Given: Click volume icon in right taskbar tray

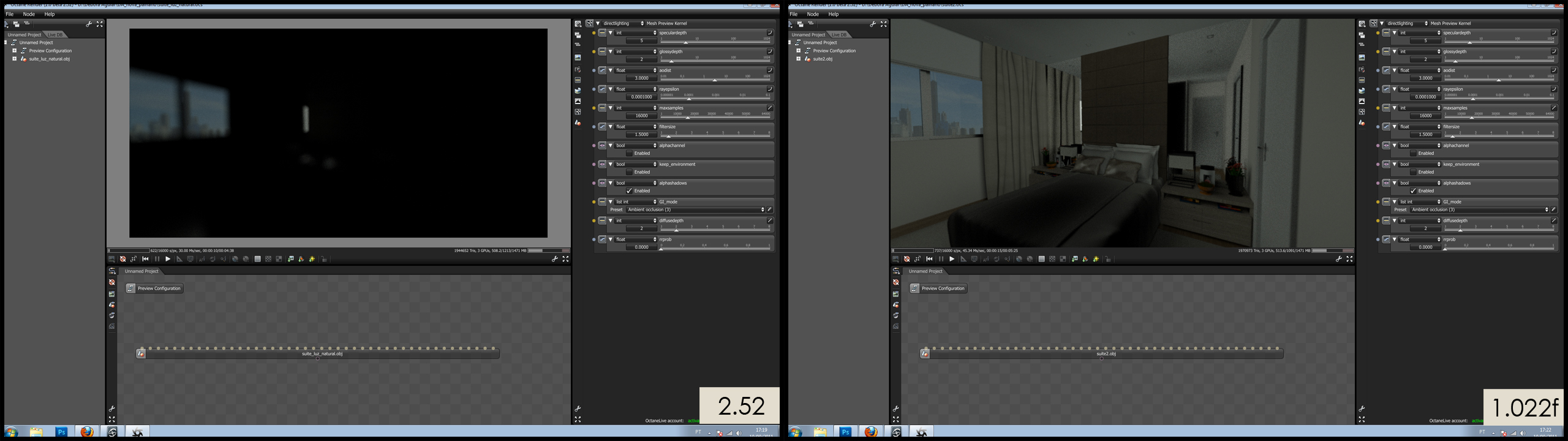Looking at the screenshot, I should pos(1523,433).
